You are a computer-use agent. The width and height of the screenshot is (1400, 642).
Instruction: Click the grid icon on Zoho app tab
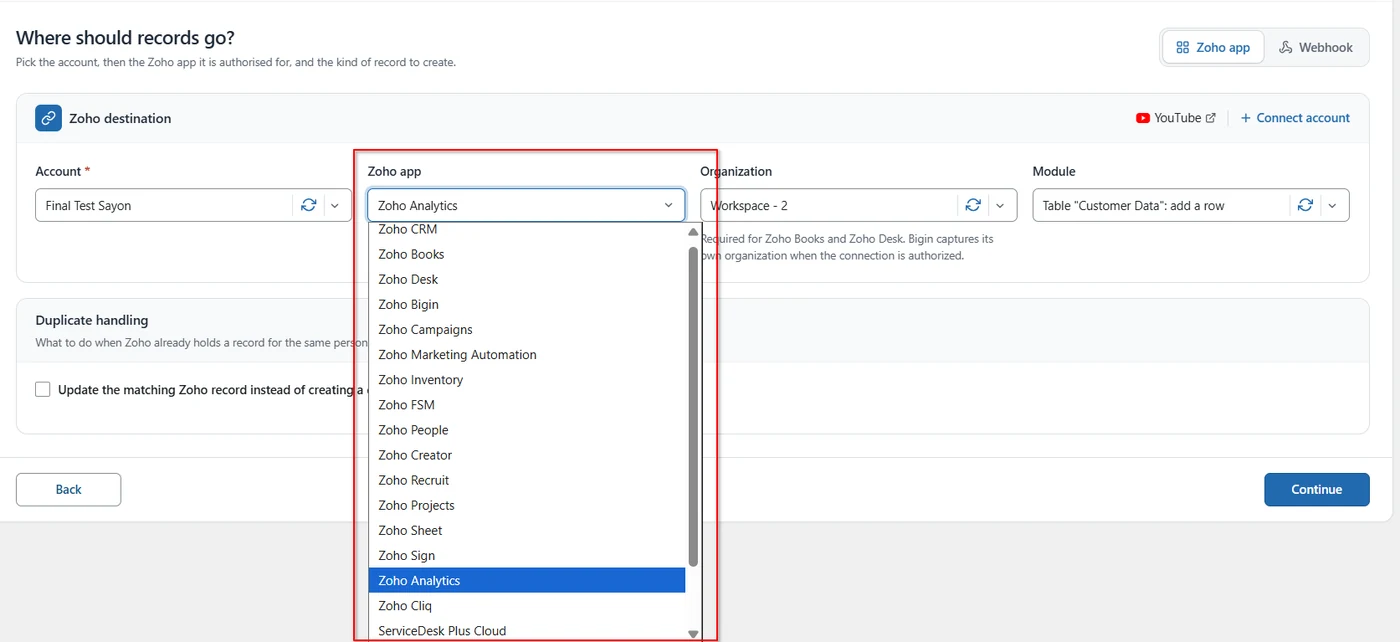pos(1182,47)
